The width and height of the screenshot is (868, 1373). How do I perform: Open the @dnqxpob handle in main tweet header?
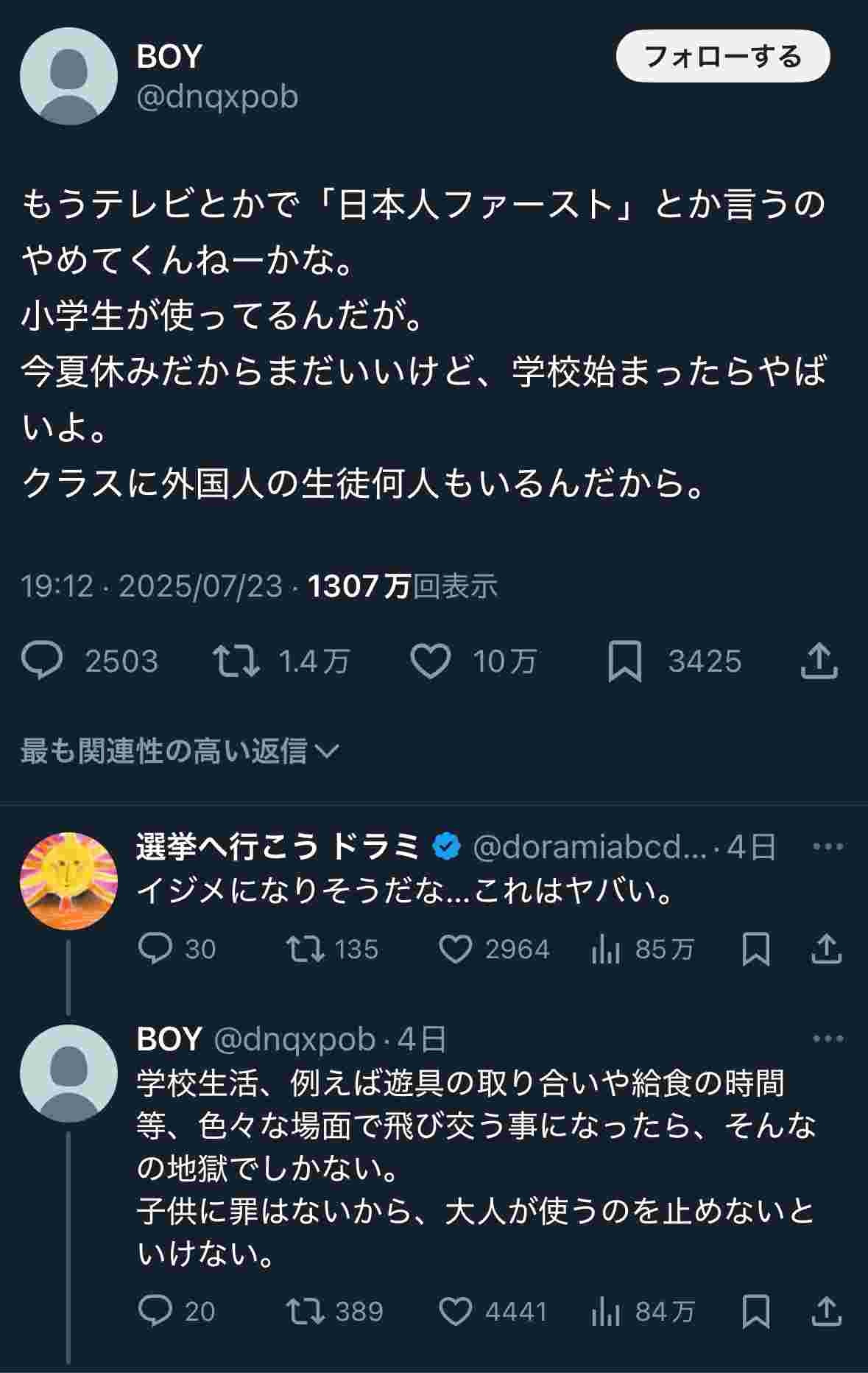[x=217, y=96]
